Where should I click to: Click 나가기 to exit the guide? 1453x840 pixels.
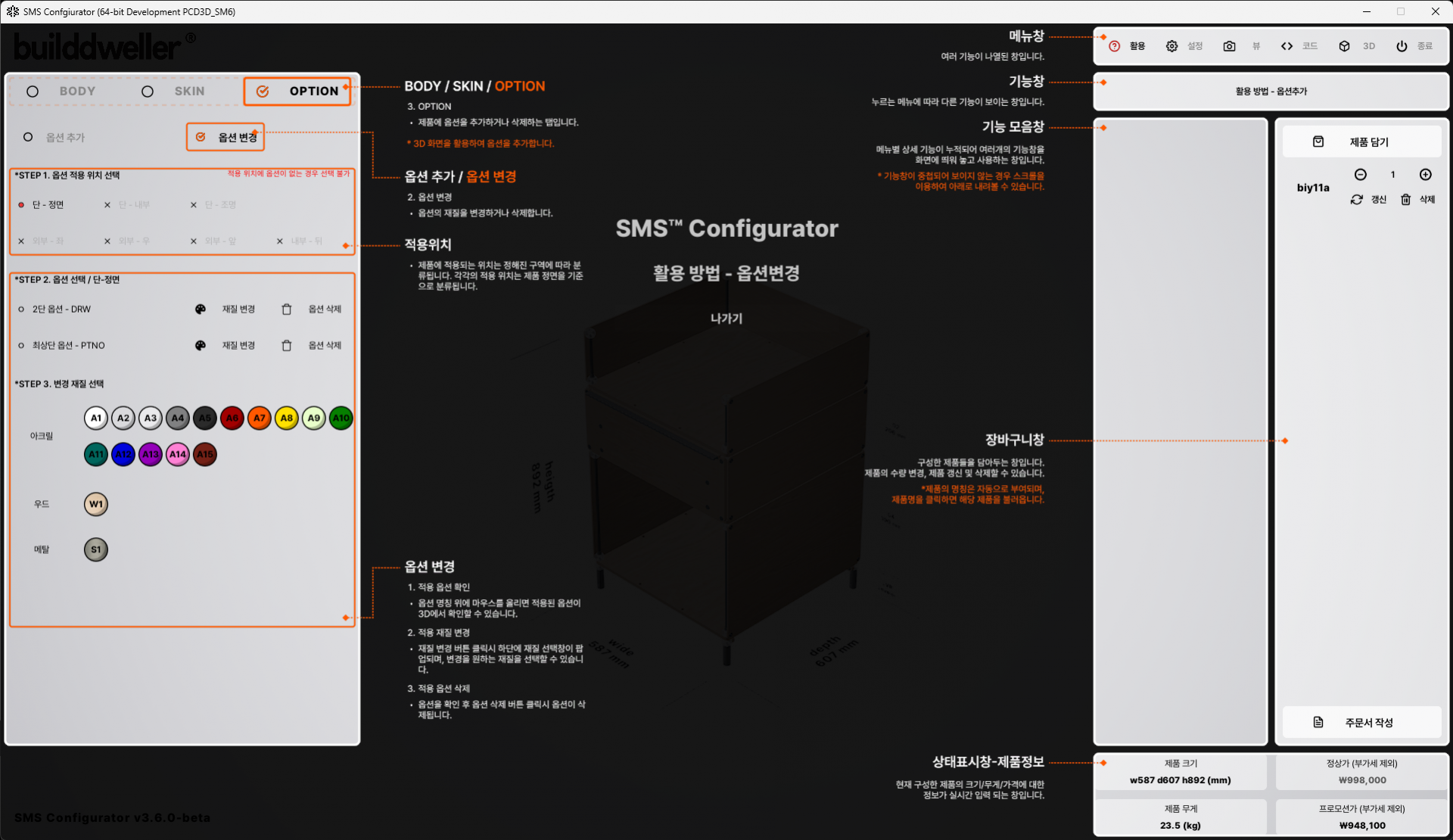pyautogui.click(x=726, y=319)
